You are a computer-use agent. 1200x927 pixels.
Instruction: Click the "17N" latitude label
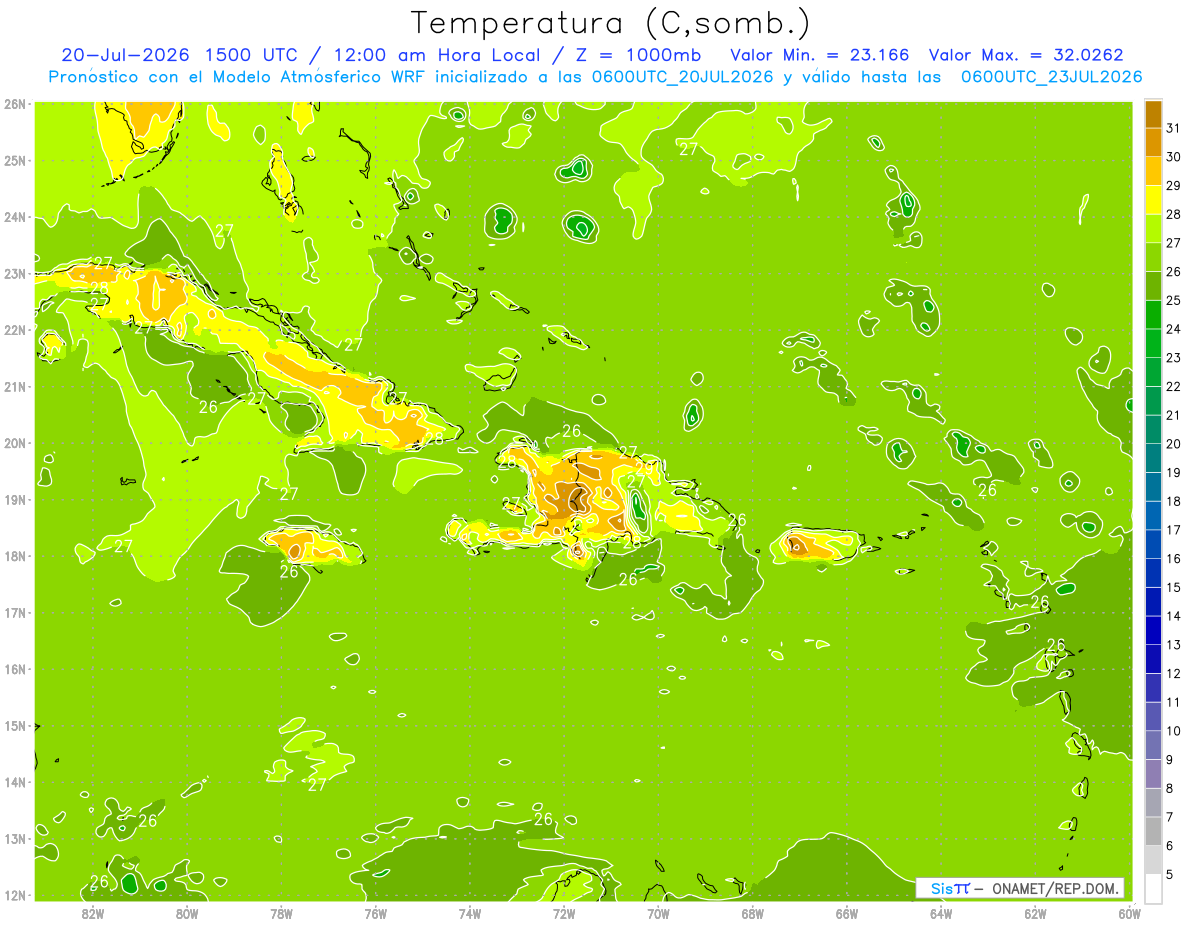(x=15, y=613)
